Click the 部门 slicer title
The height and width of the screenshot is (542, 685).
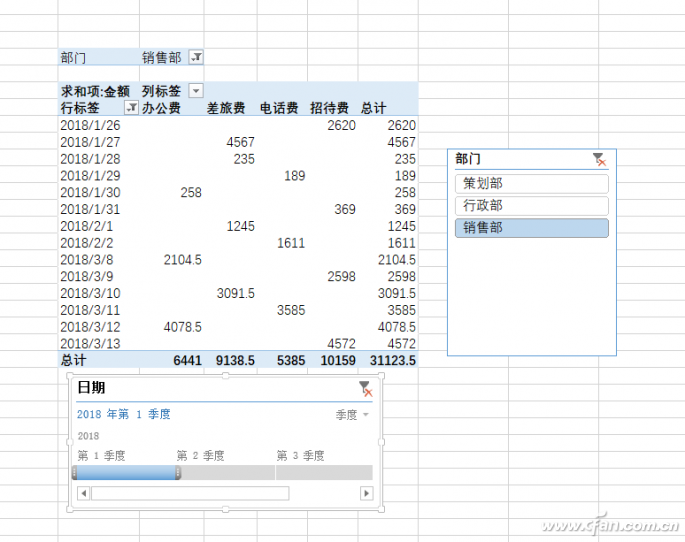[468, 159]
